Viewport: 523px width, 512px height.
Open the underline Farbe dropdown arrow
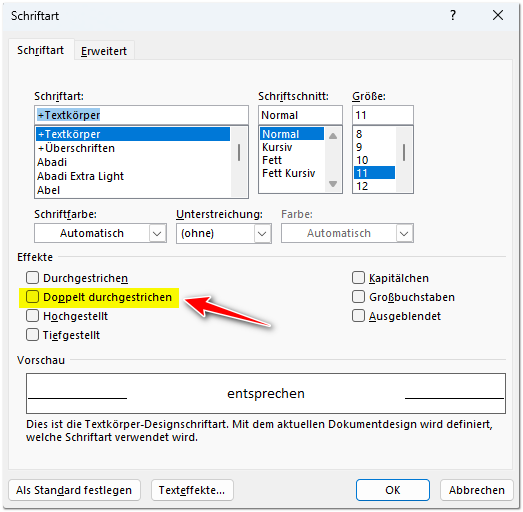(404, 233)
